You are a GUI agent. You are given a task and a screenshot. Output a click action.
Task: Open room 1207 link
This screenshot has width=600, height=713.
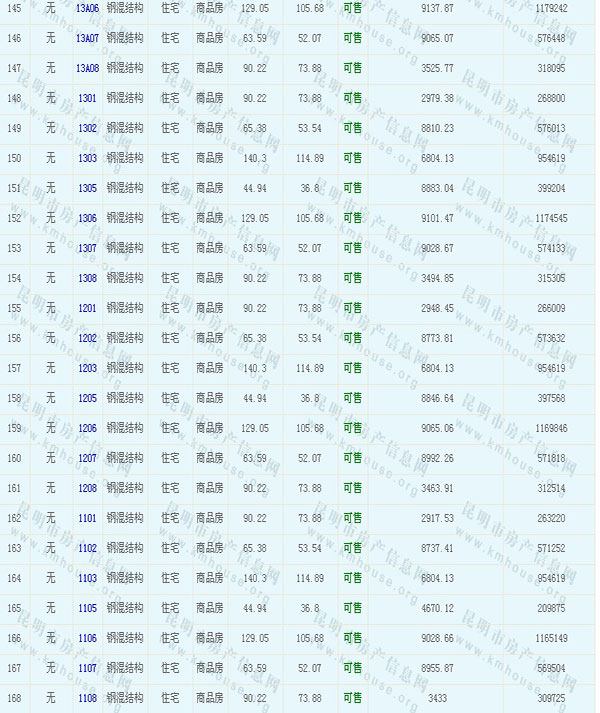(x=87, y=458)
